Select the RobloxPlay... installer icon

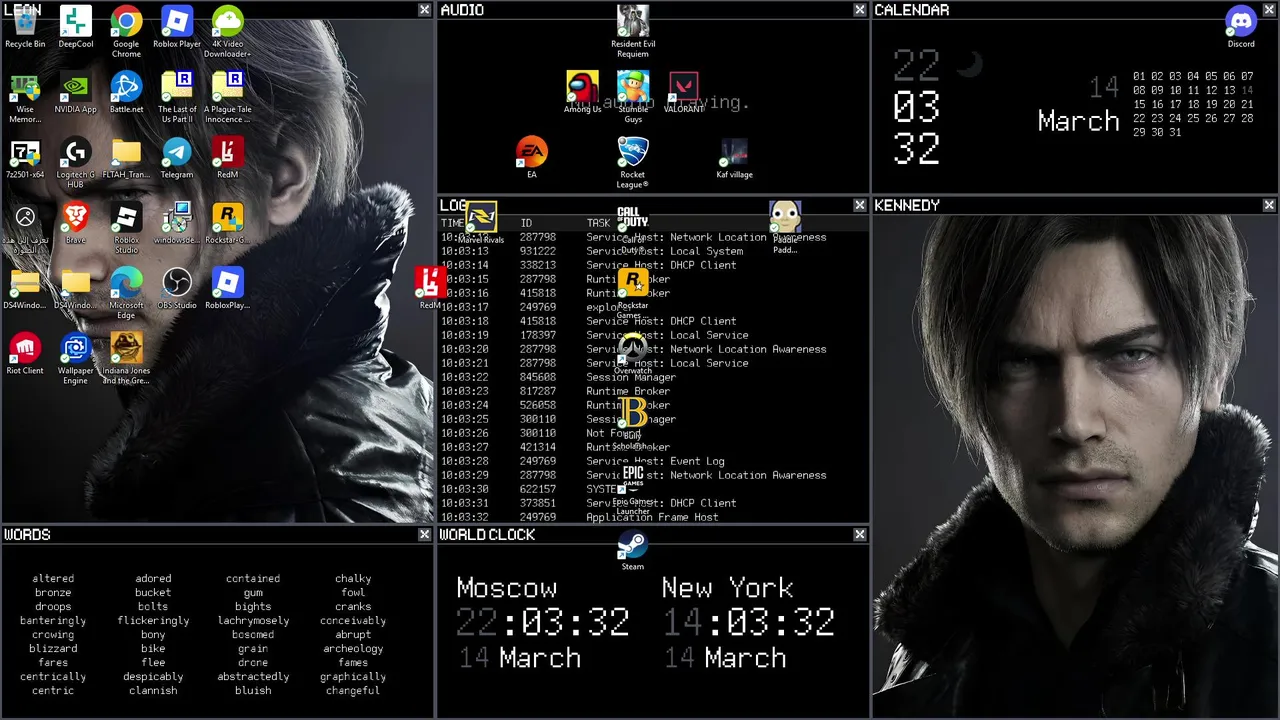click(x=228, y=289)
